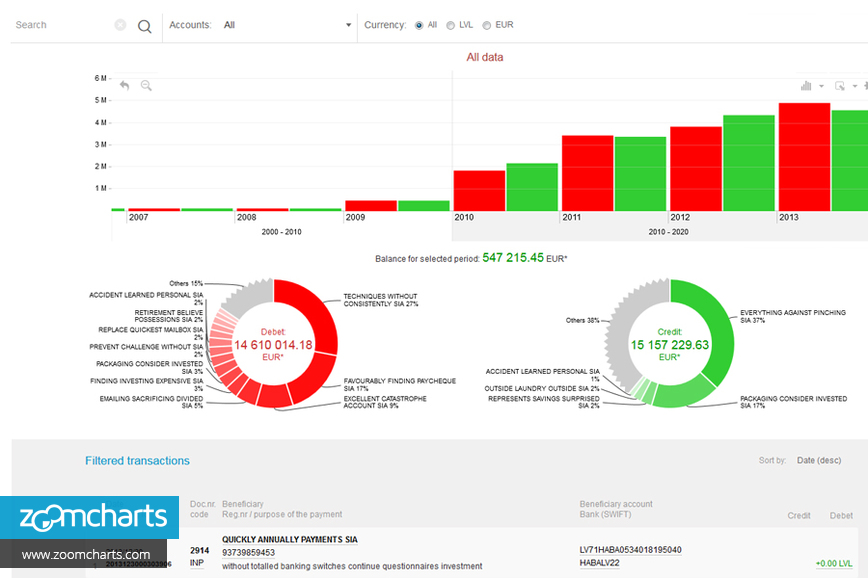Click the search magnifier icon

click(145, 26)
